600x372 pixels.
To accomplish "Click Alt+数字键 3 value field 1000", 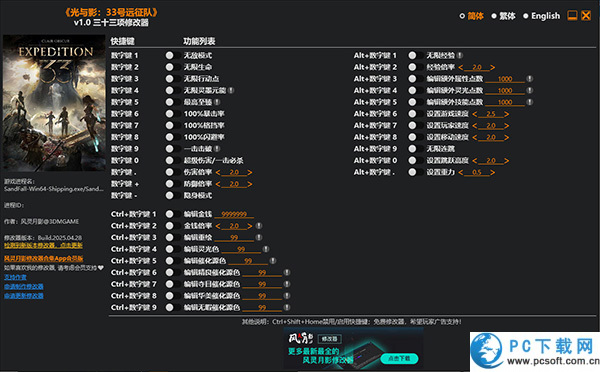I will click(x=505, y=79).
